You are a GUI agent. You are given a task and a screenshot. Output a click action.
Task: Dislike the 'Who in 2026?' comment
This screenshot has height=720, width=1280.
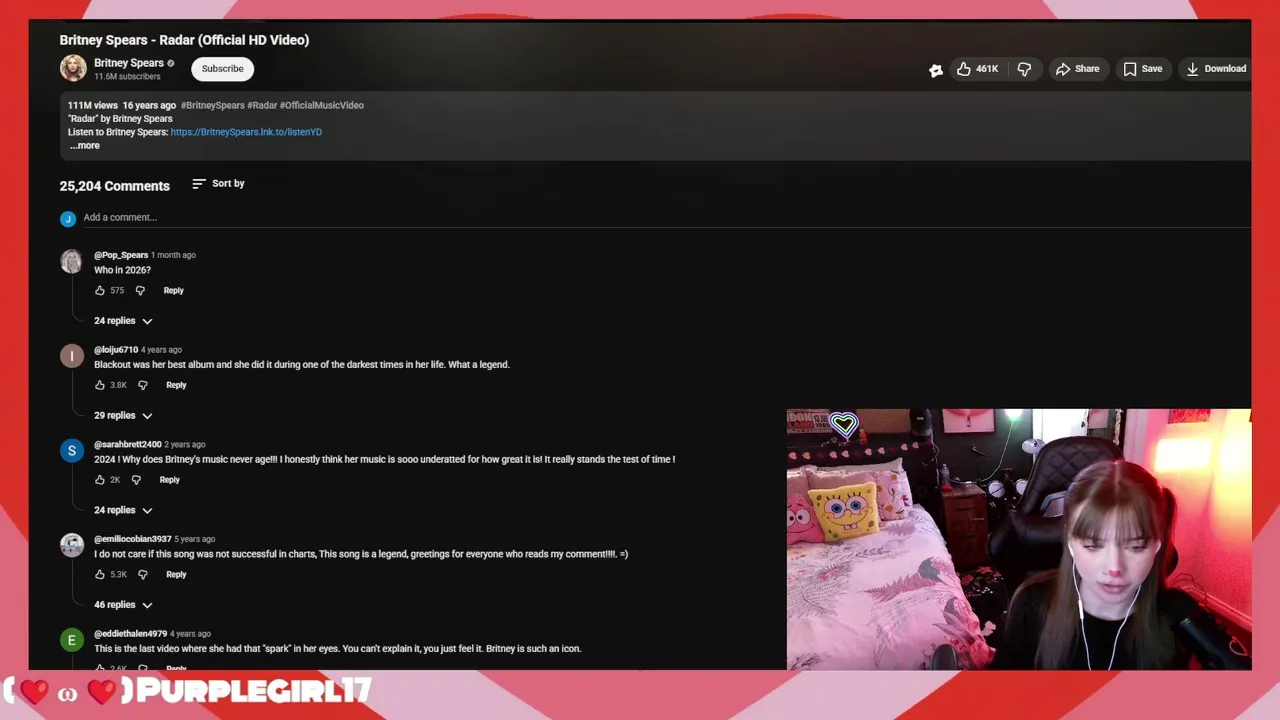point(140,291)
